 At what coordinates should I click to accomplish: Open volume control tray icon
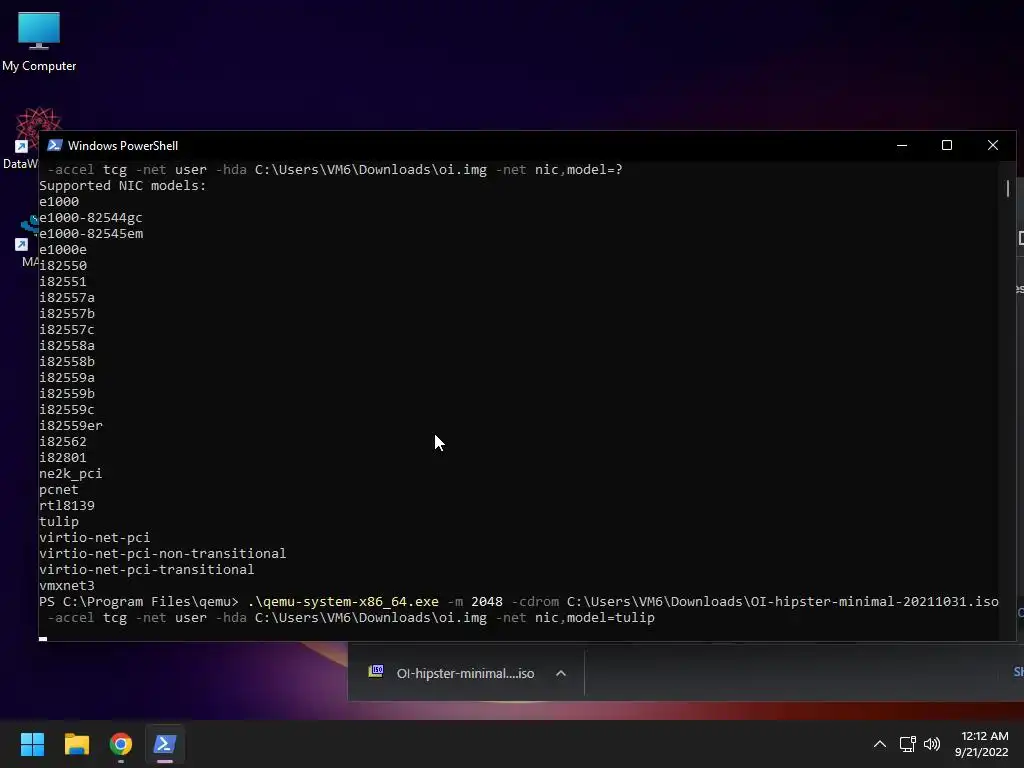(x=932, y=744)
